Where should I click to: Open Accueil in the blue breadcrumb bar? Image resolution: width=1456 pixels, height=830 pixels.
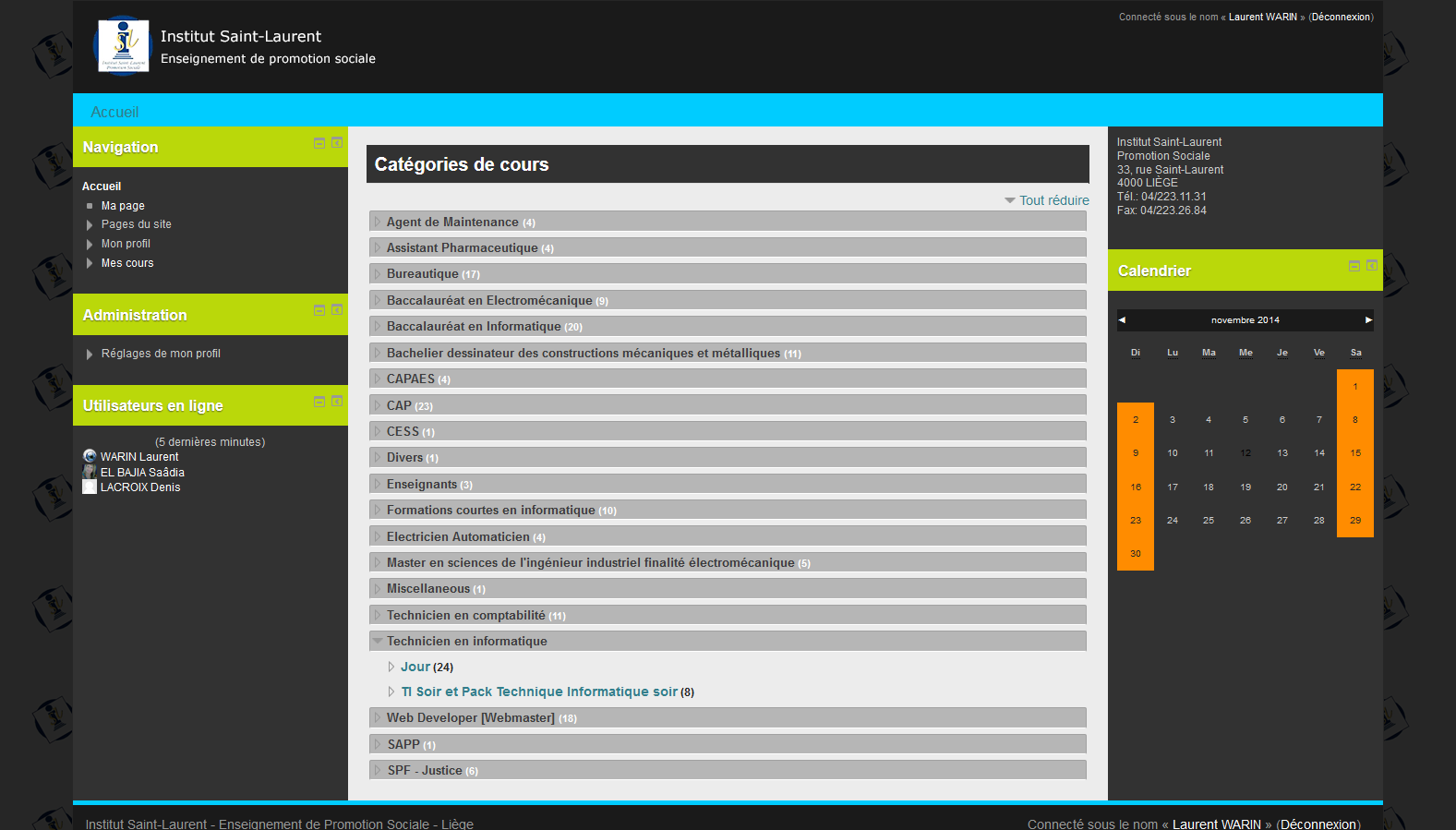114,112
